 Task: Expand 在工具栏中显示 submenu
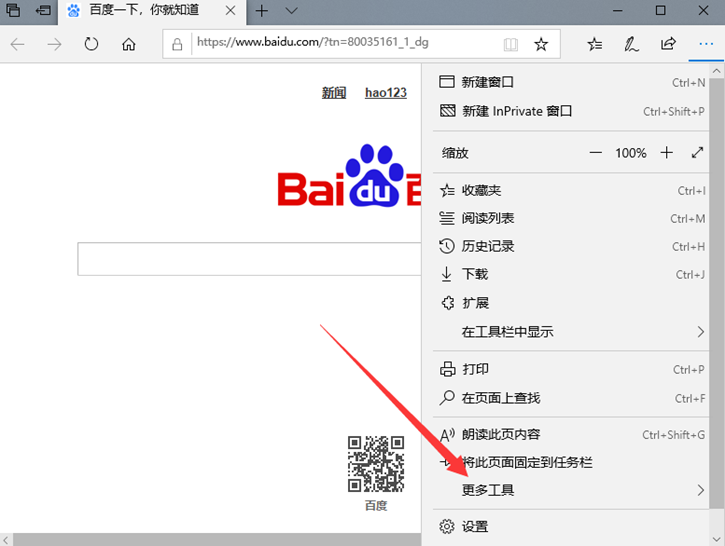click(x=573, y=331)
